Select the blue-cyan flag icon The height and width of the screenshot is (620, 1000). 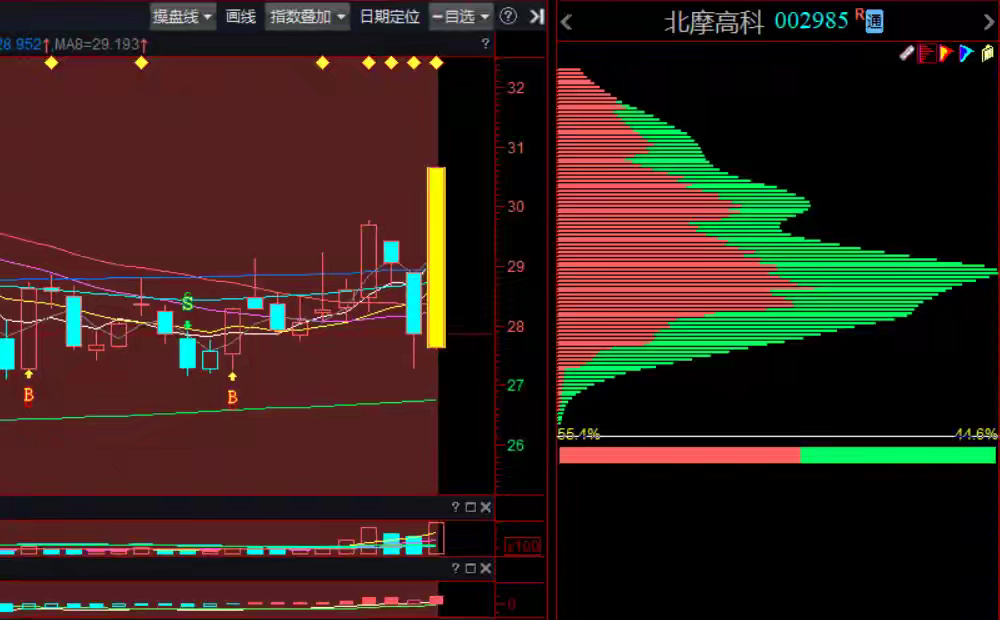966,54
